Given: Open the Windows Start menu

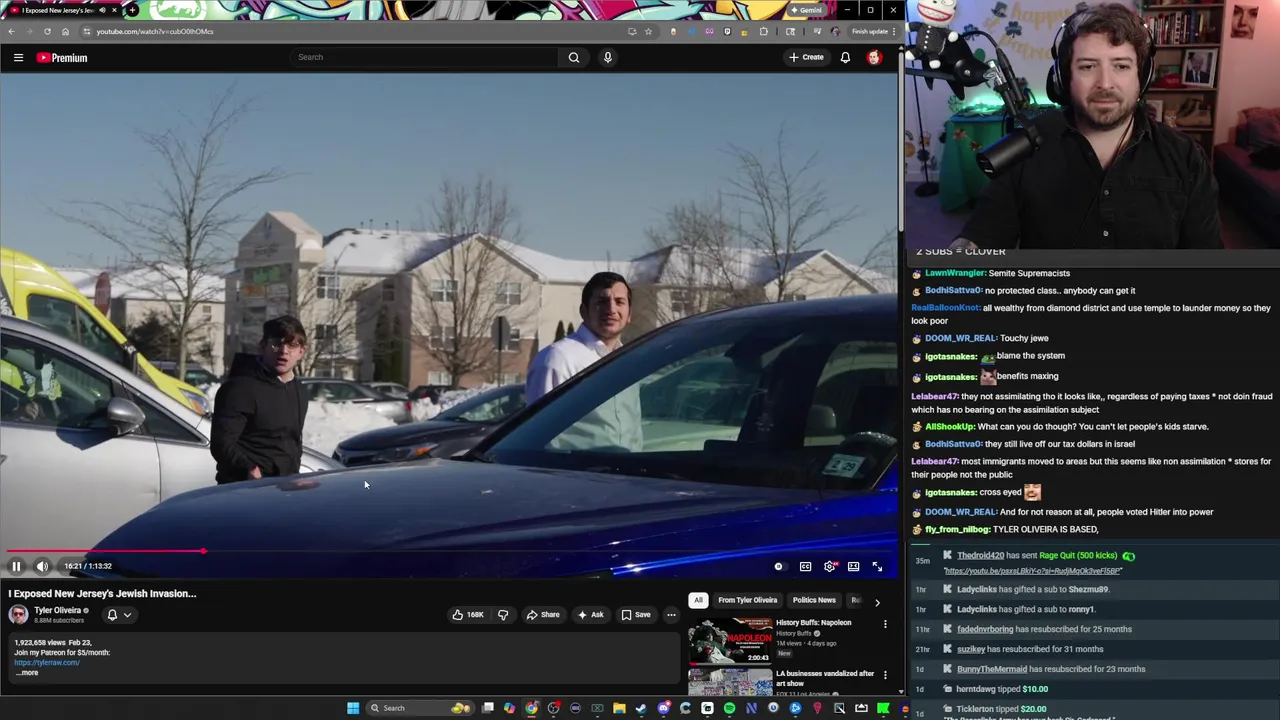Looking at the screenshot, I should click(x=353, y=708).
